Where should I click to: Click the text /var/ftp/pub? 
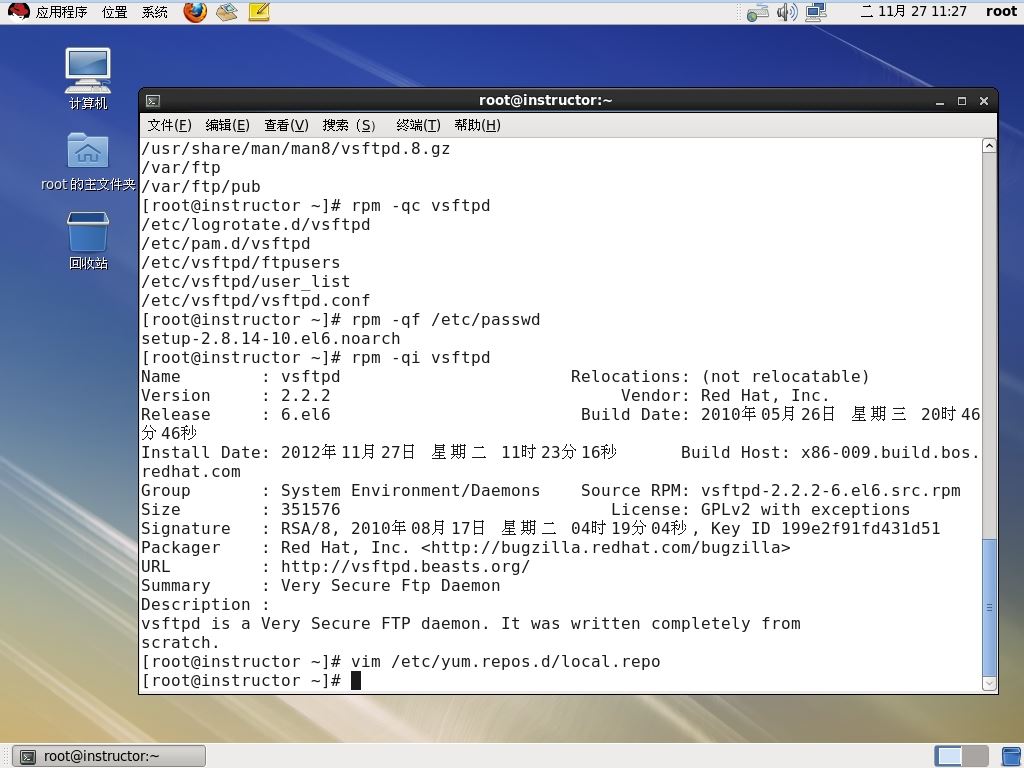(201, 187)
